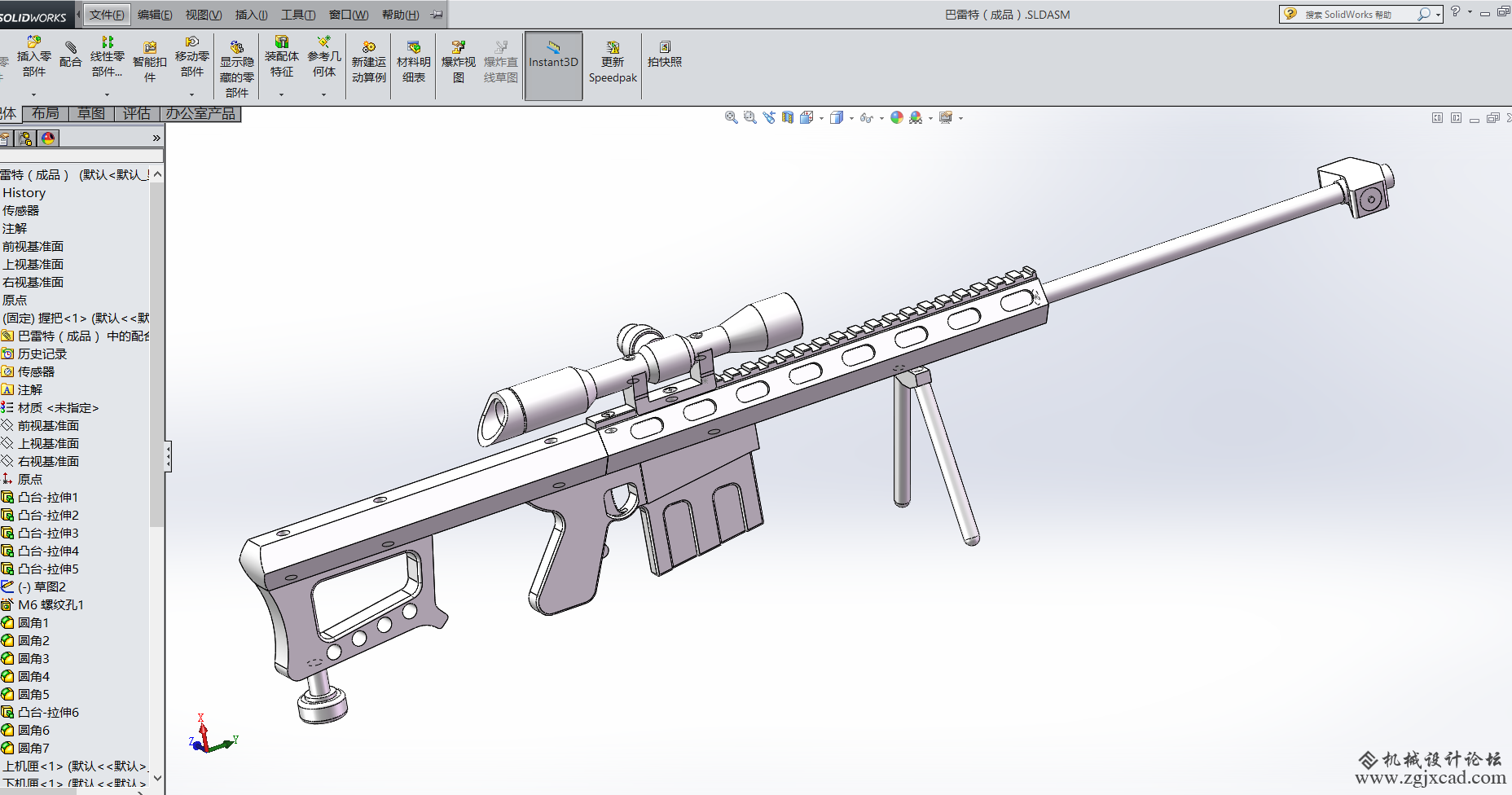Click Hide/Show Items glasses icon

pyautogui.click(x=867, y=118)
